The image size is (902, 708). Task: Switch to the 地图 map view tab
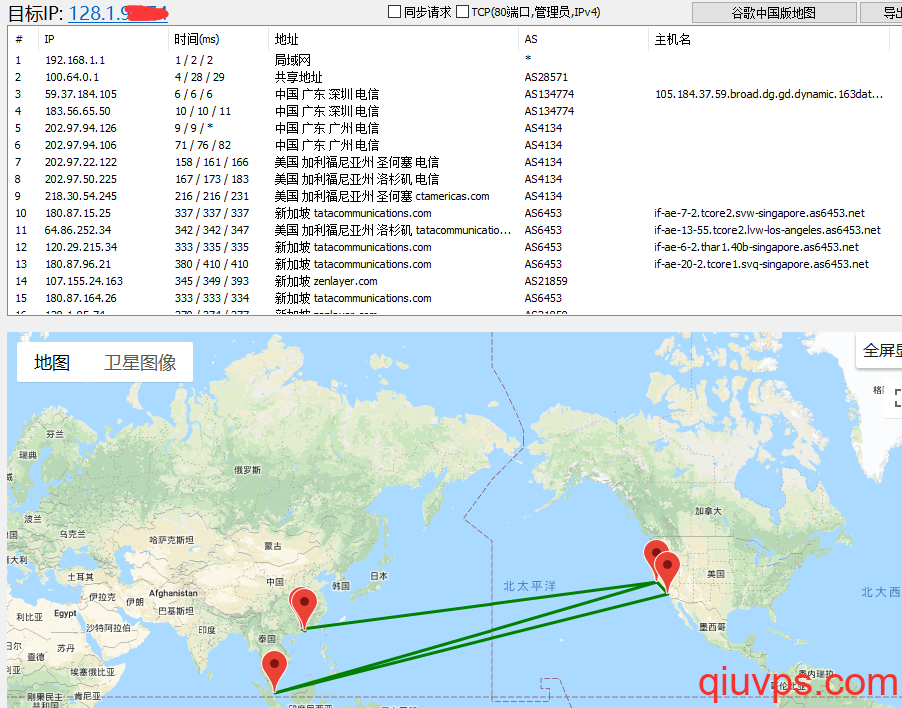(x=52, y=362)
